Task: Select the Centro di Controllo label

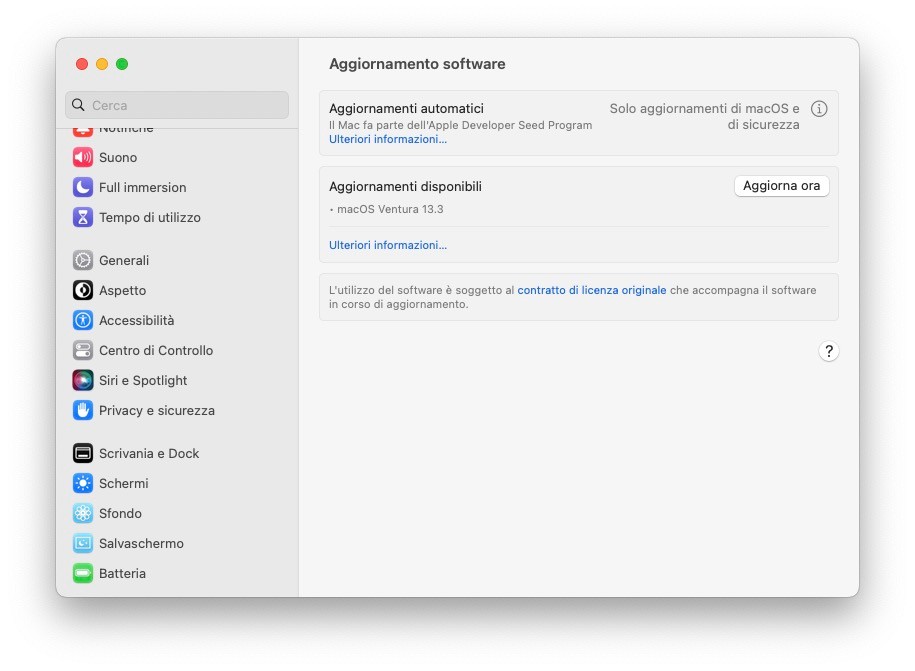Action: [156, 350]
